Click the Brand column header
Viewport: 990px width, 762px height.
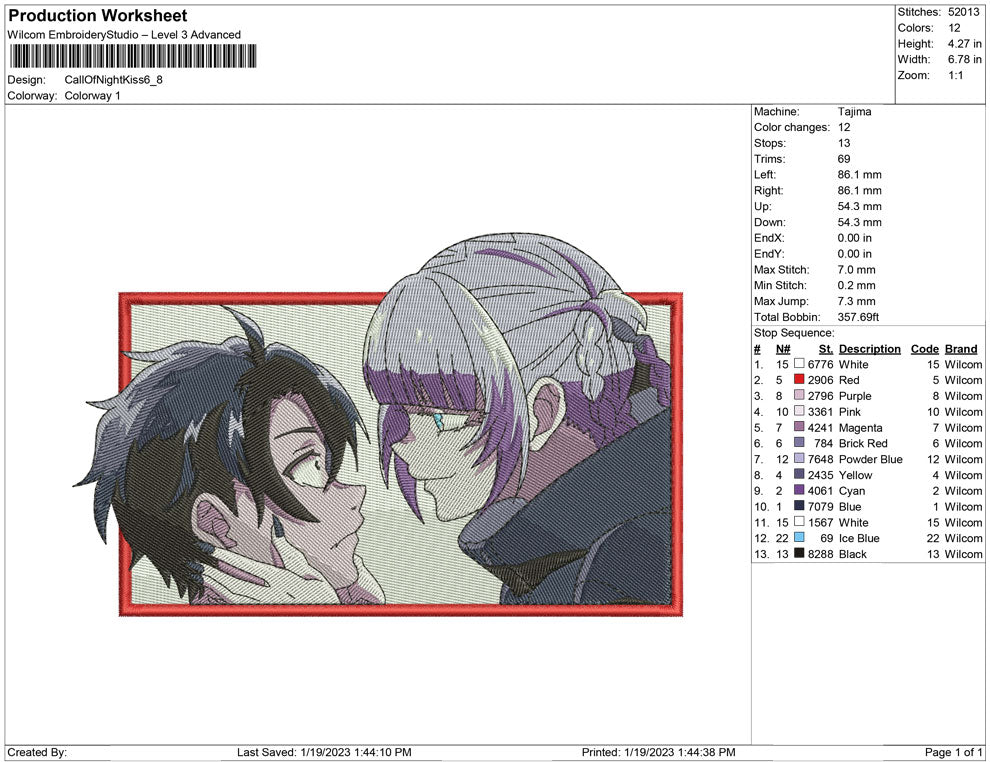pos(961,349)
